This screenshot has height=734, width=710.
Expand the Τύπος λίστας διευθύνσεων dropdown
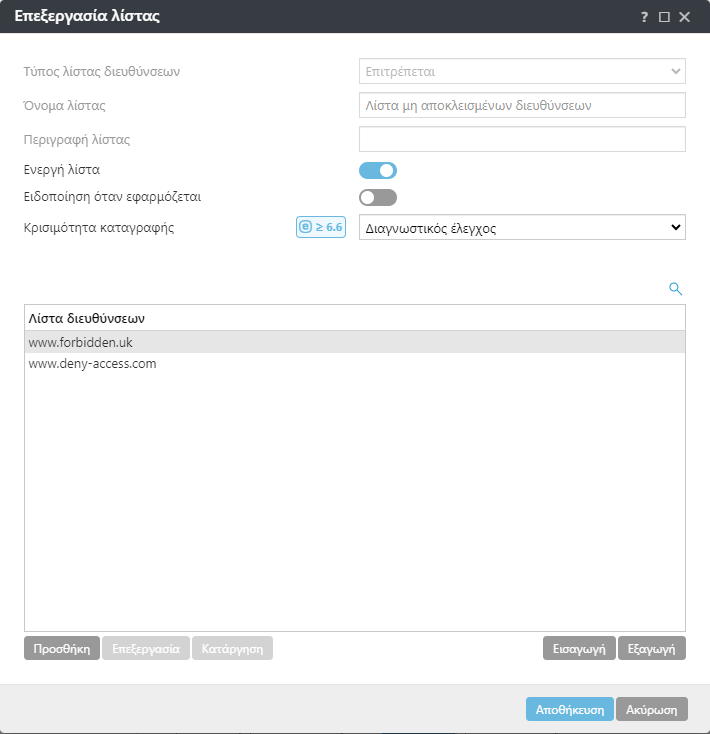tap(521, 71)
